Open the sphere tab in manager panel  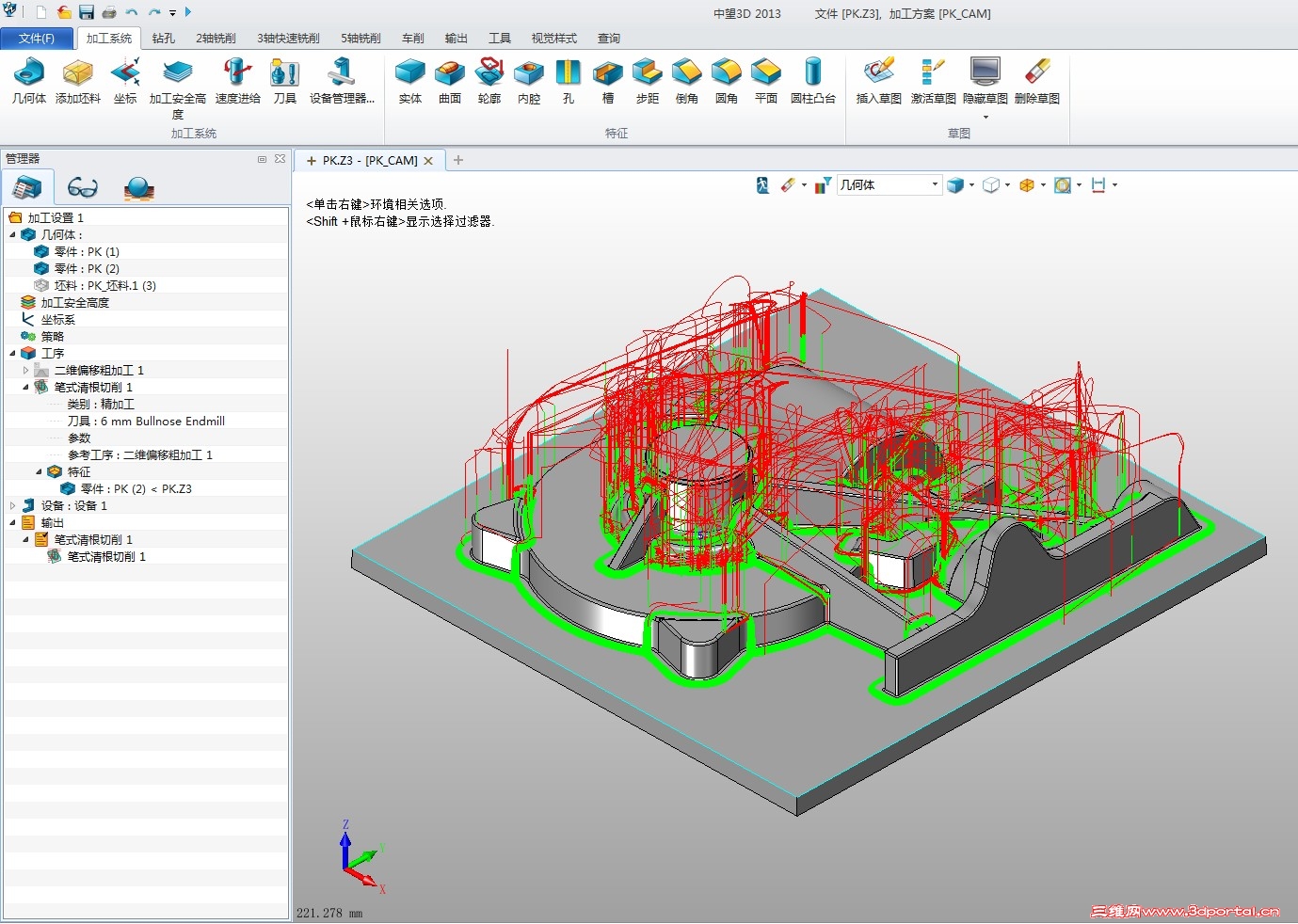click(x=139, y=188)
